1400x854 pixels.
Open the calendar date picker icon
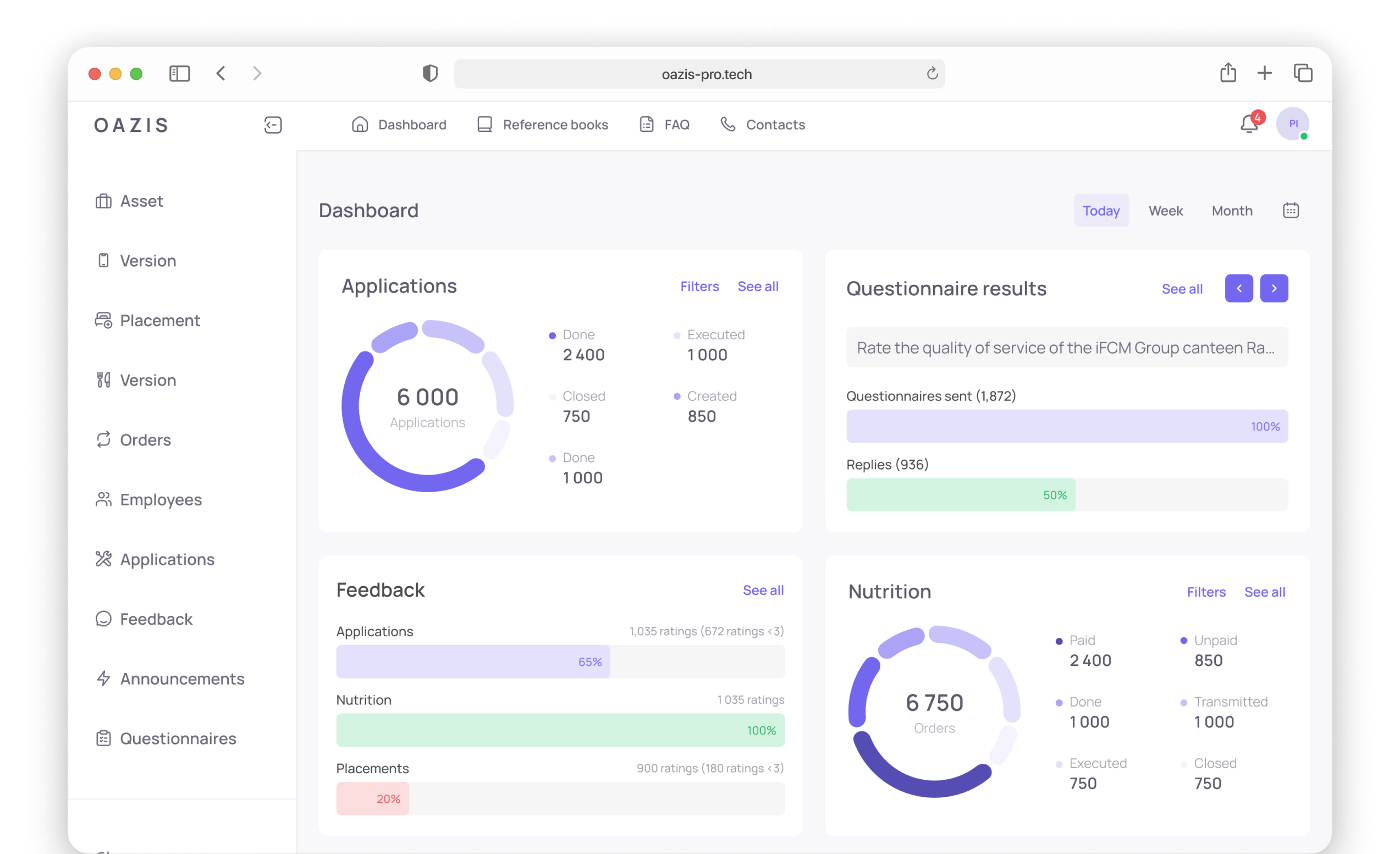(1291, 210)
